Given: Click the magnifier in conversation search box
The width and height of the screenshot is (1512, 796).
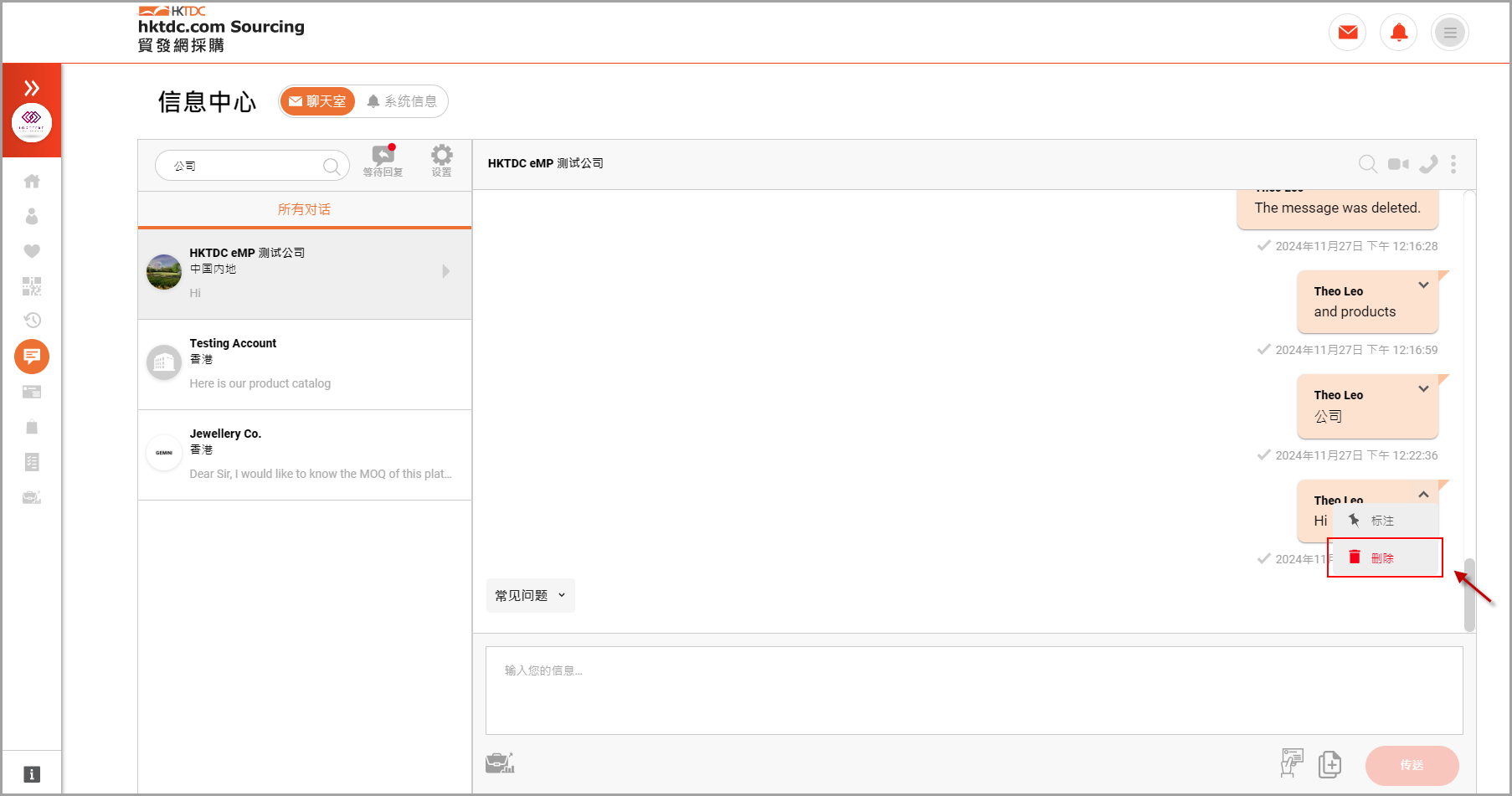Looking at the screenshot, I should (332, 166).
